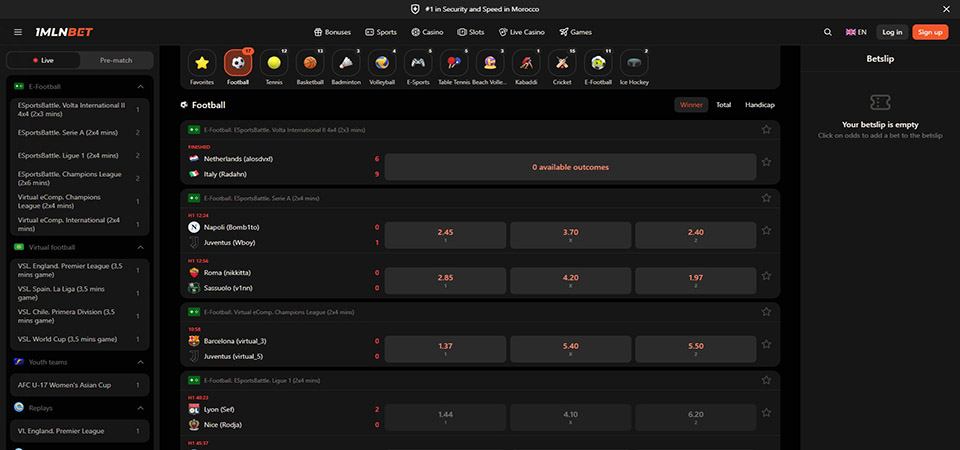This screenshot has width=960, height=450.
Task: Open the Bonuses menu
Action: pos(332,32)
